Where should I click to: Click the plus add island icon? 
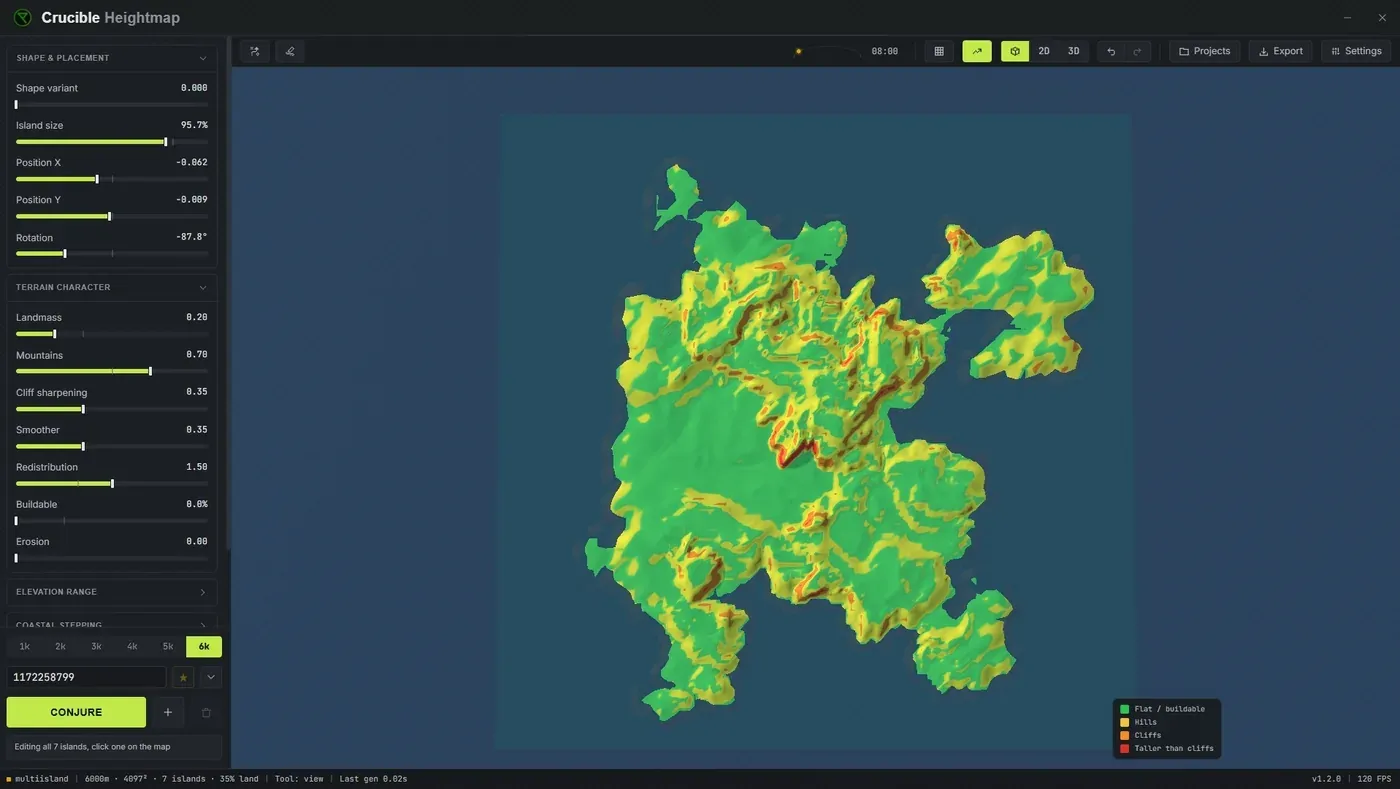coord(168,713)
